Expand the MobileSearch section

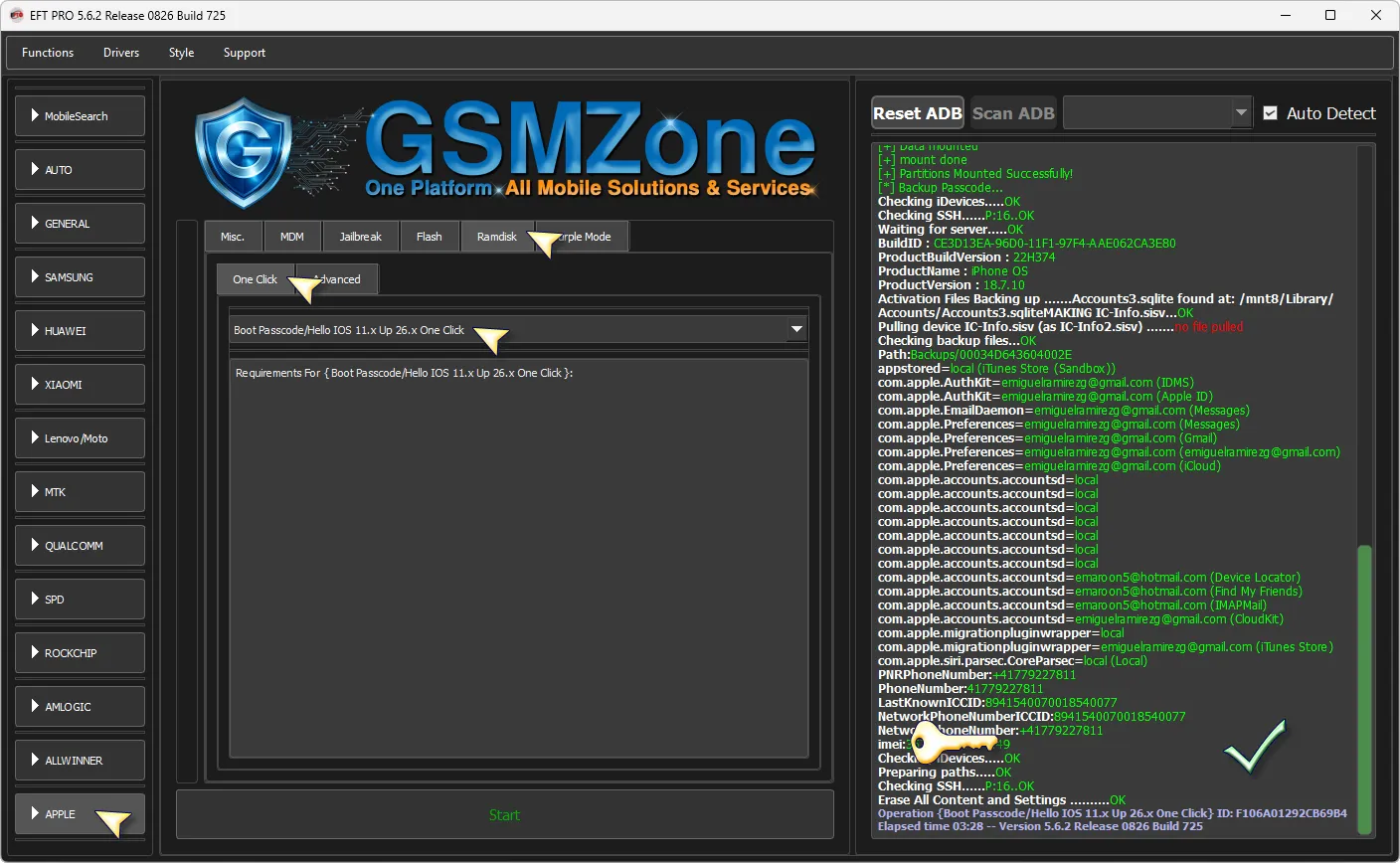point(80,116)
